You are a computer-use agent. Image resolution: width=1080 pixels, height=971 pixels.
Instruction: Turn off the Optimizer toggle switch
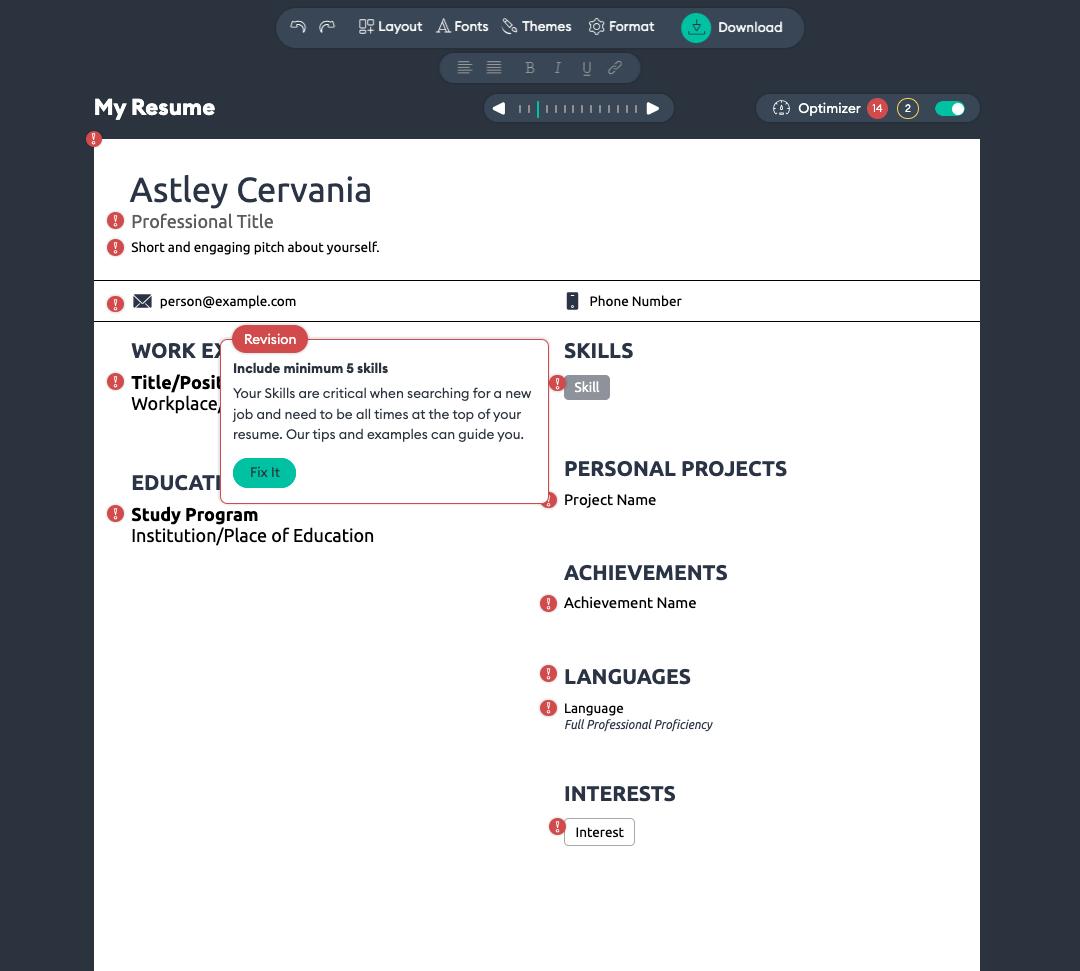point(950,108)
